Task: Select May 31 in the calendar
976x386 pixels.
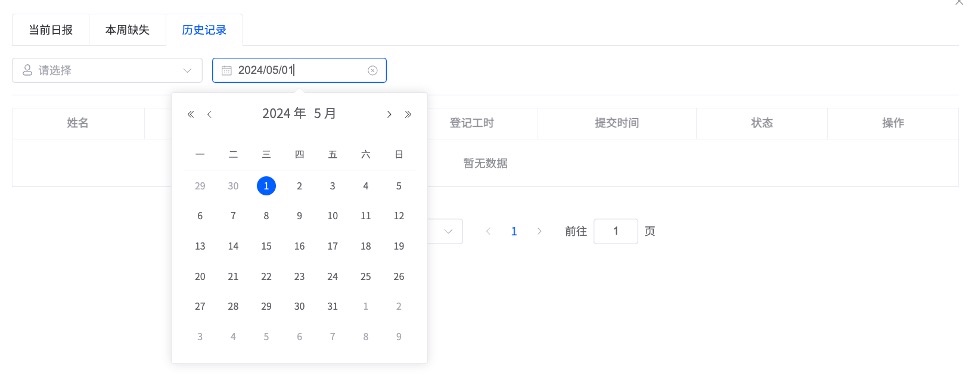Action: [332, 306]
